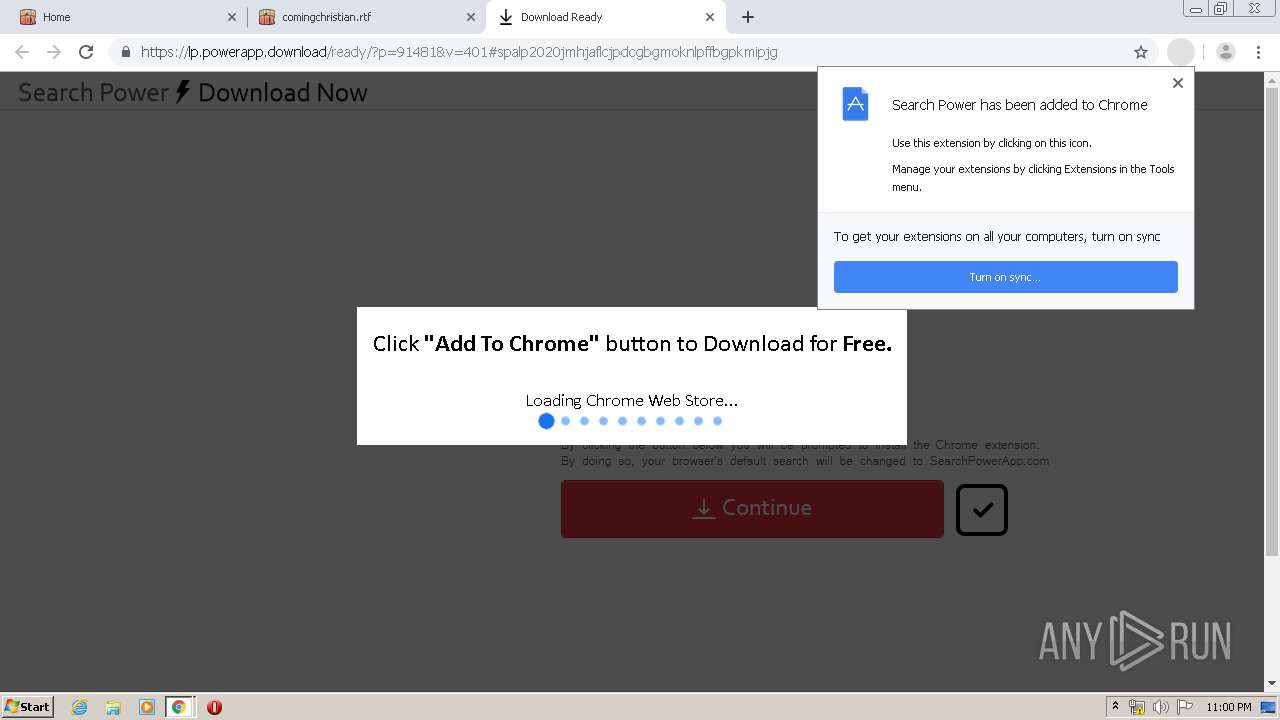Viewport: 1280px width, 720px height.
Task: Click the blue extension puzzle icon
Action: click(x=855, y=104)
